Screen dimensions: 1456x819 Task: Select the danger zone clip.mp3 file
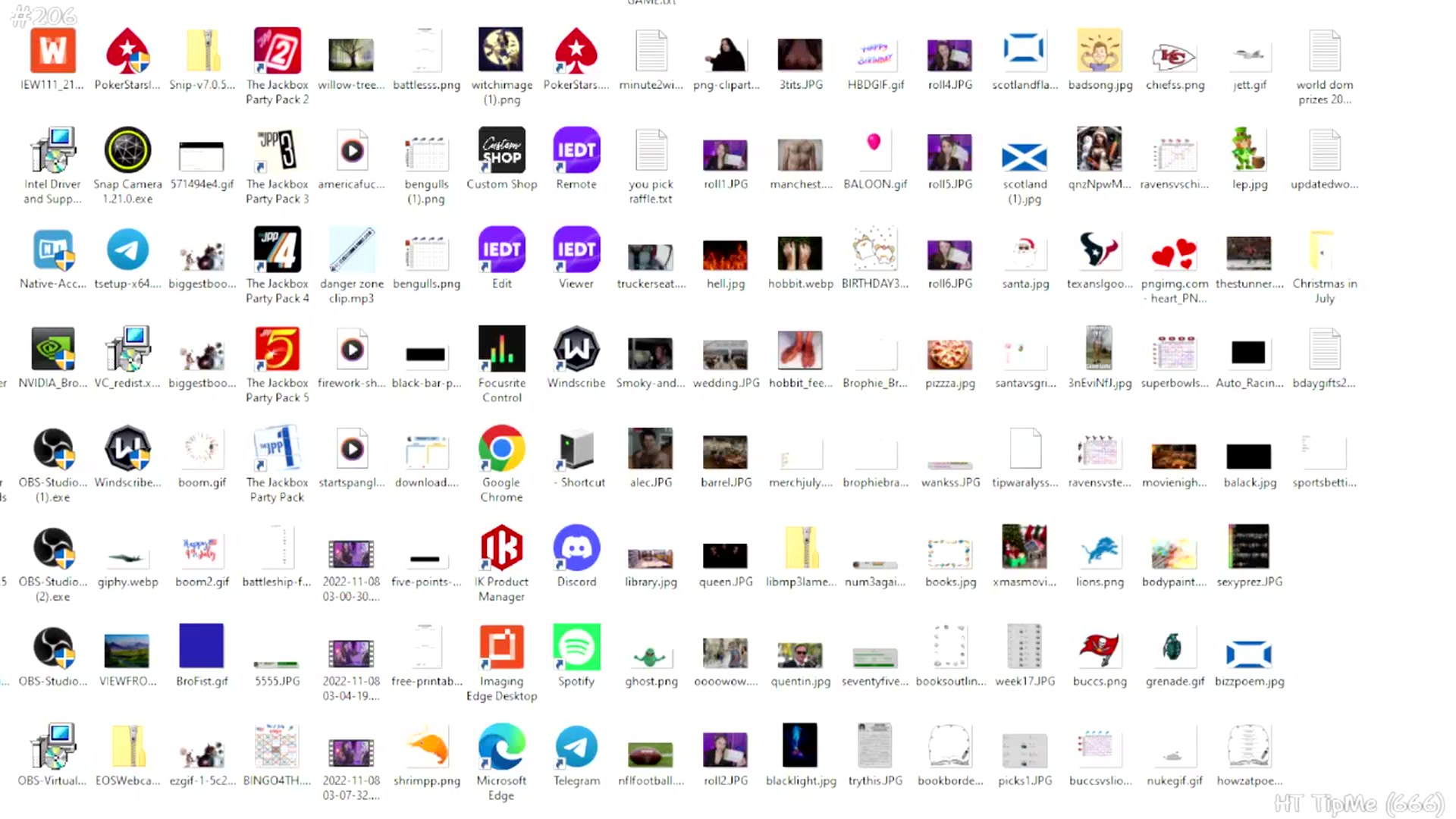pos(352,249)
